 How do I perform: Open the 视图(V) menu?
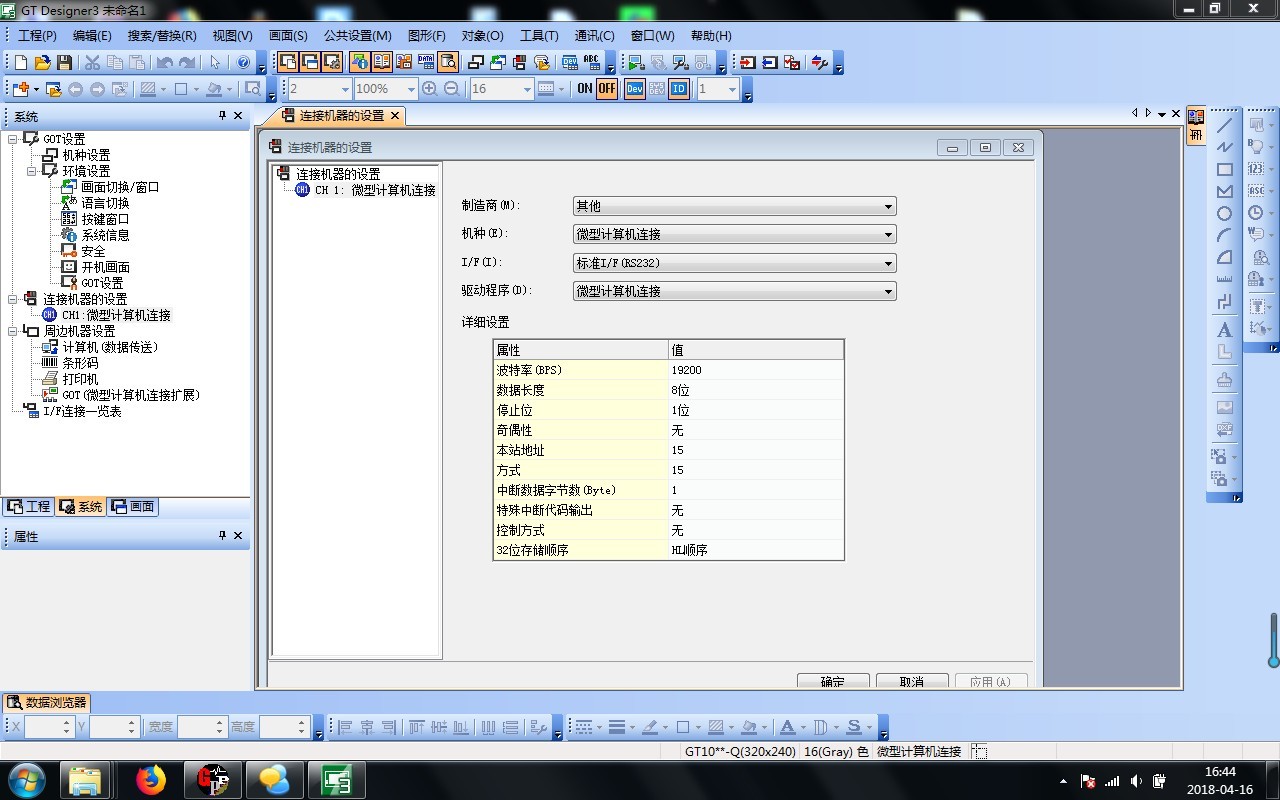tap(232, 36)
